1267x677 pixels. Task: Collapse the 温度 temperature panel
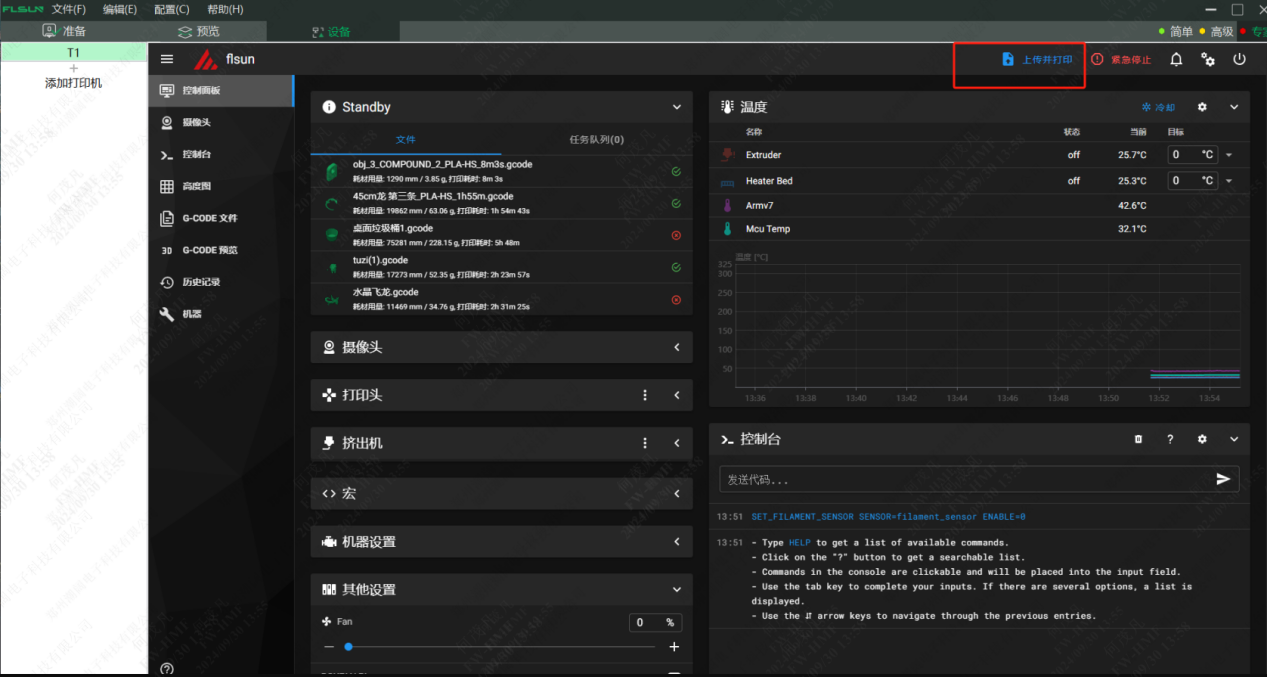click(1234, 107)
